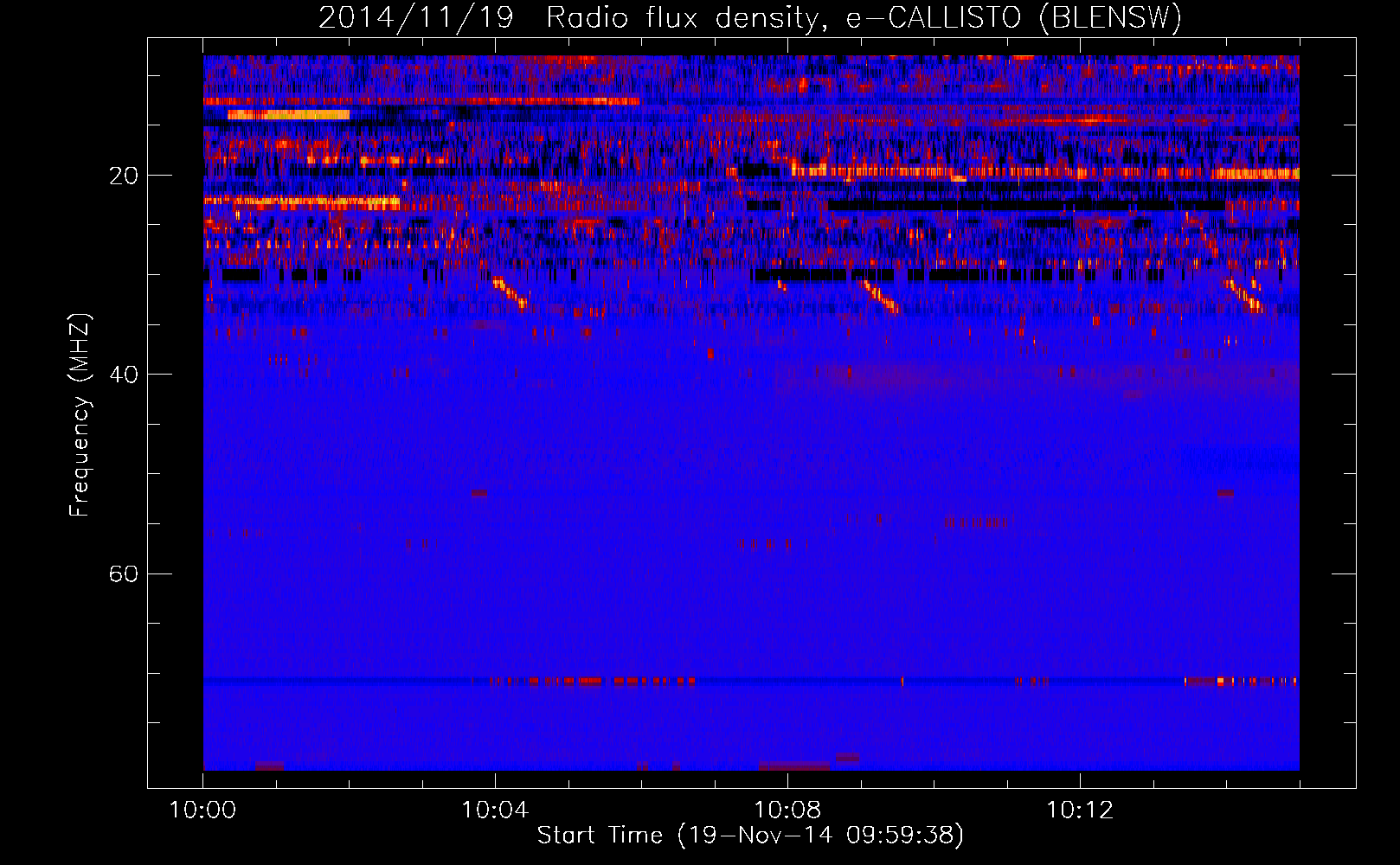
Task: Click the 10:04 time tick label
Action: [495, 811]
